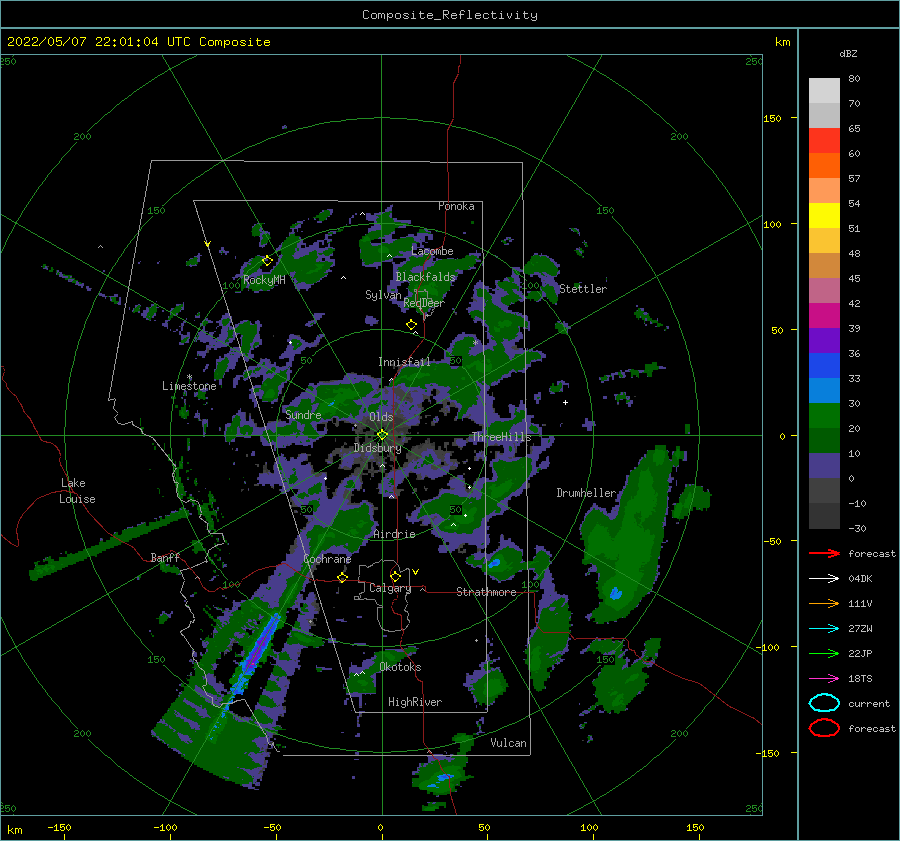Click the red forecast ellipse symbol
Viewport: 900px width, 841px height.
pyautogui.click(x=824, y=728)
